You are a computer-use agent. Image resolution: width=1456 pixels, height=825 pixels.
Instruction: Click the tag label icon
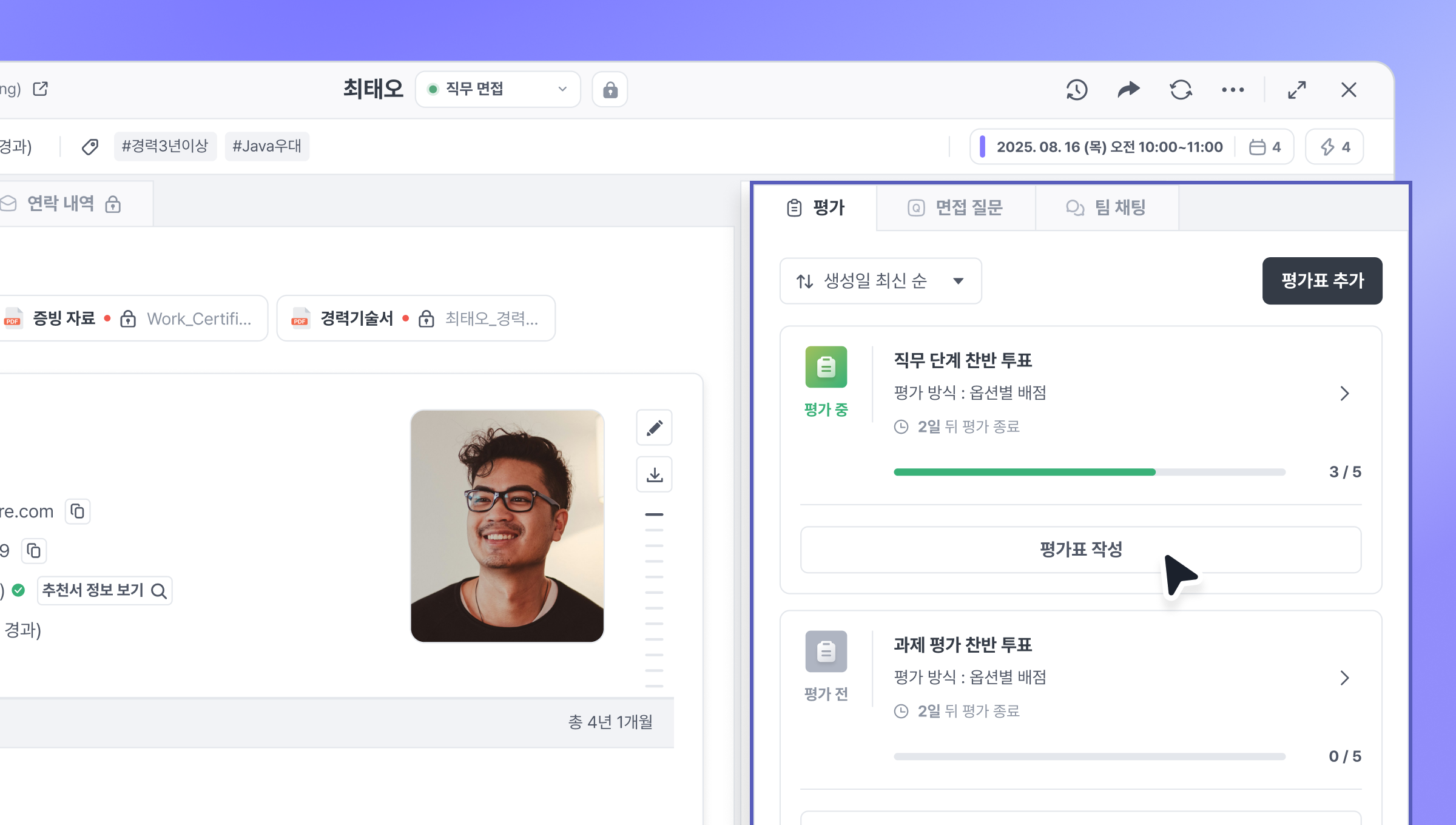[90, 146]
